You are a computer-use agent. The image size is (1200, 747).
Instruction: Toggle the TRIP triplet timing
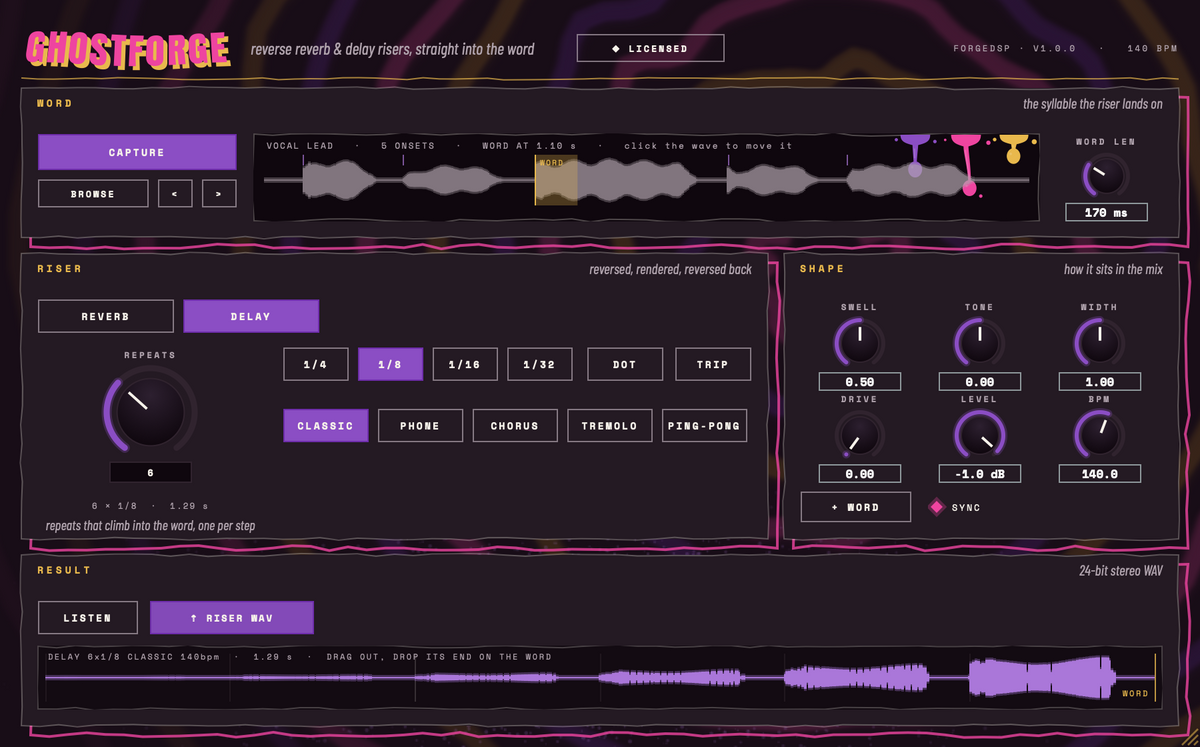713,364
